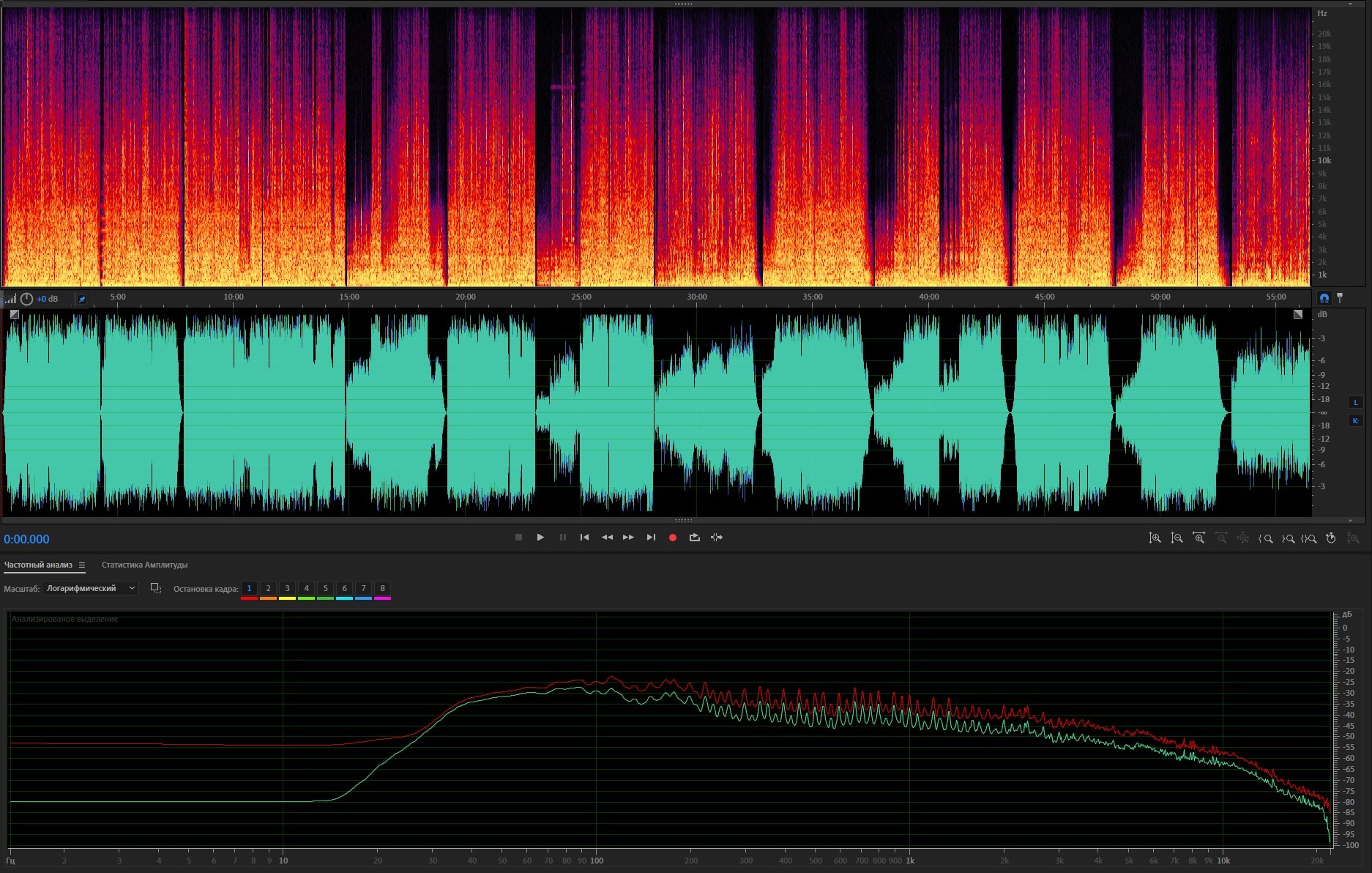
Task: Click the zoom in amplitude icon
Action: coord(1155,538)
